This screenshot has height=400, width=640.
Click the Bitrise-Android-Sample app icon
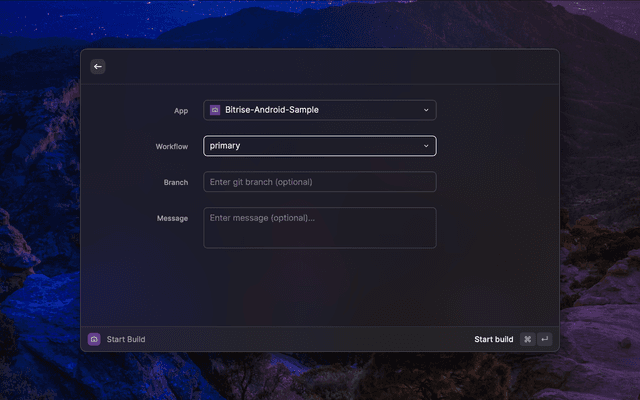click(x=215, y=110)
